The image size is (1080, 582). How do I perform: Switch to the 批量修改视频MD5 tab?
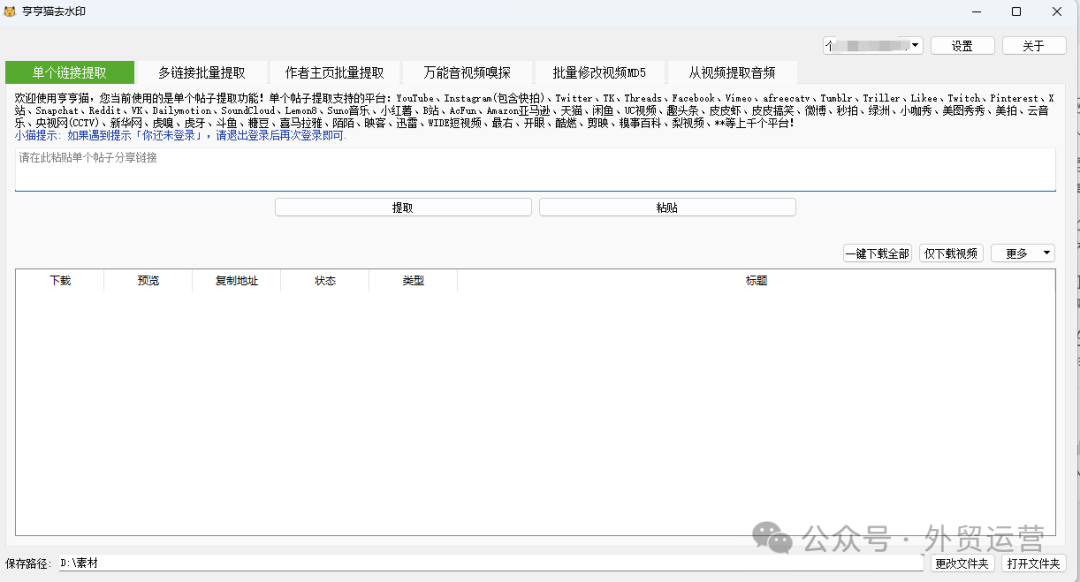(x=599, y=72)
